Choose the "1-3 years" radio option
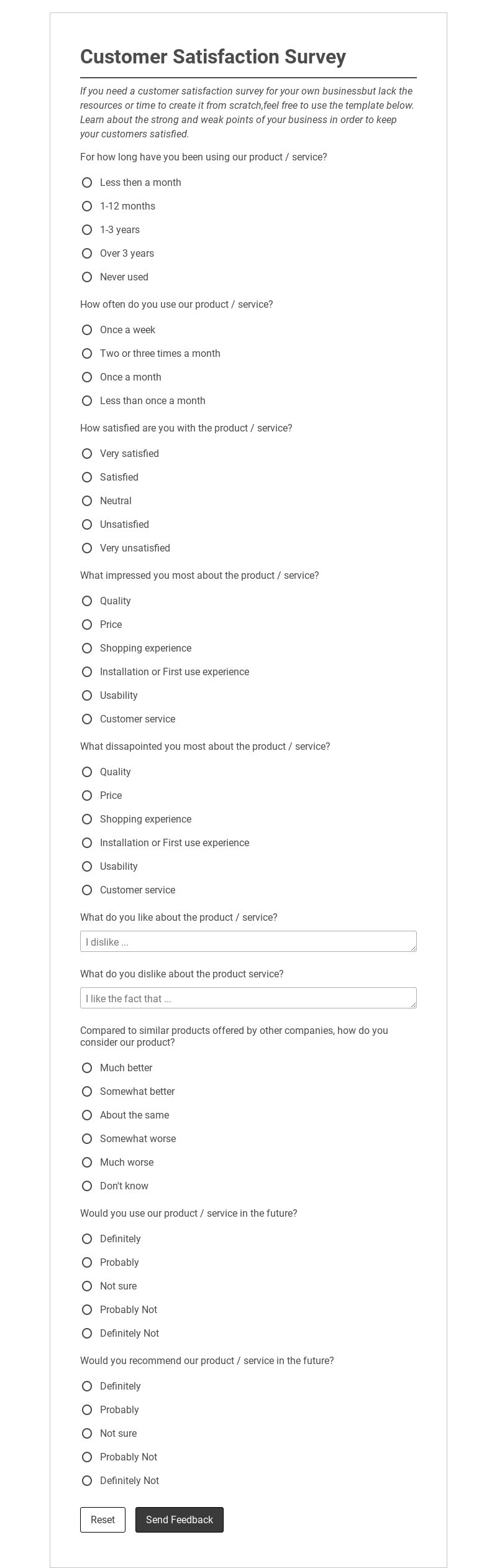Image resolution: width=497 pixels, height=1568 pixels. pyautogui.click(x=87, y=230)
